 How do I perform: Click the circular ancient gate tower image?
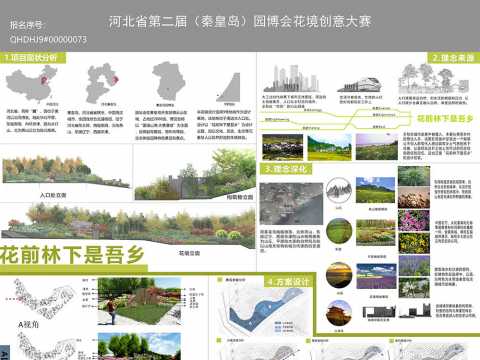coord(339,313)
